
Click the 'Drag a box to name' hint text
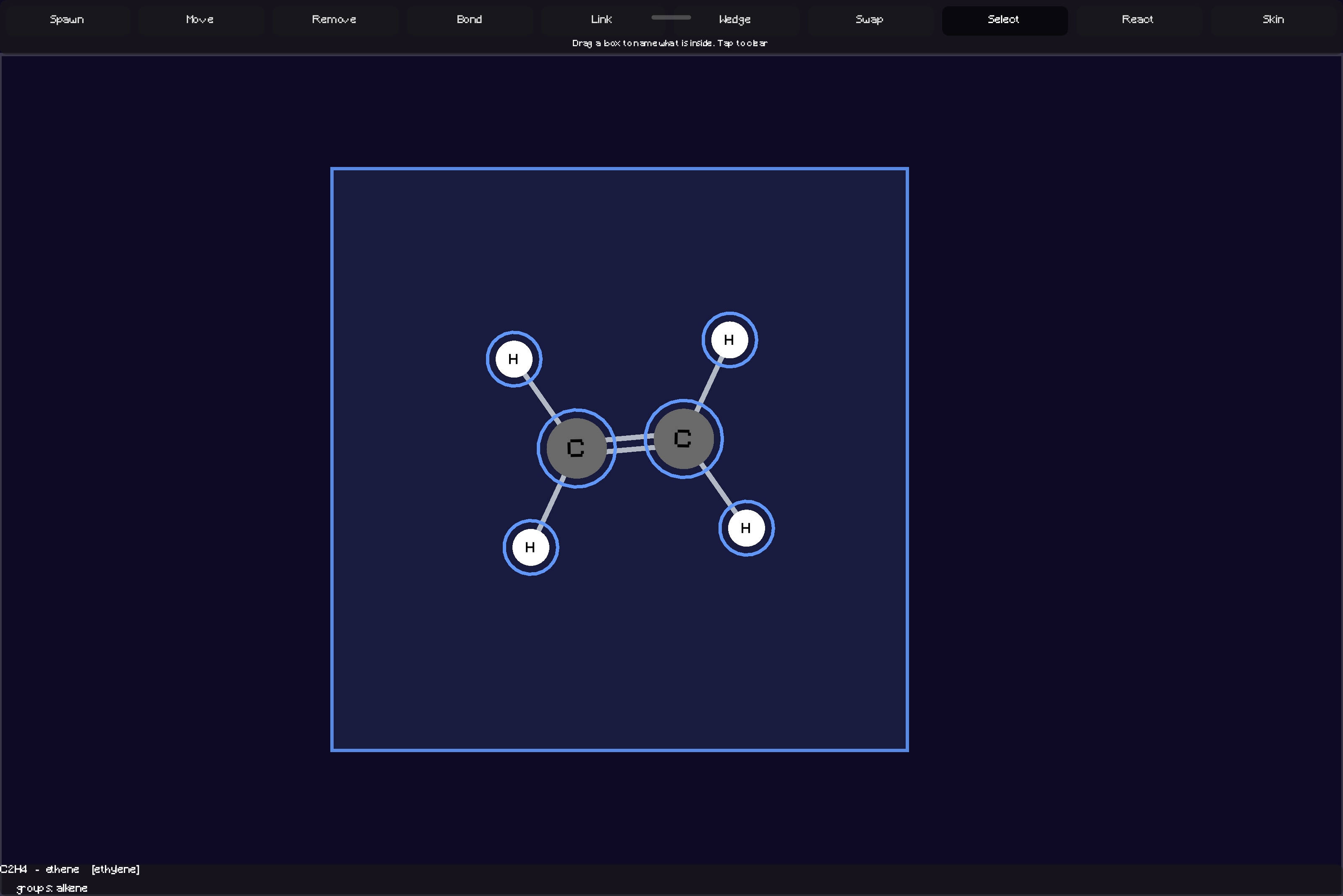[x=669, y=44]
